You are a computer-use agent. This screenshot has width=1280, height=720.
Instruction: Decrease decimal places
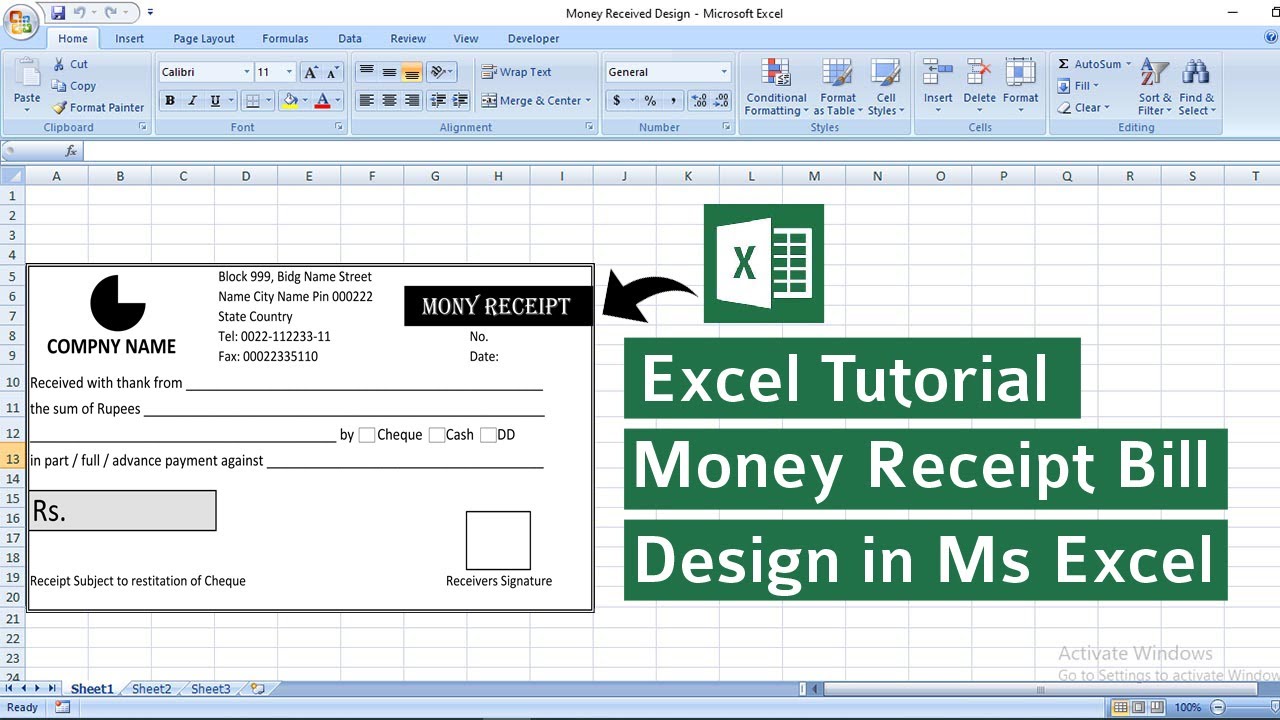[x=720, y=101]
